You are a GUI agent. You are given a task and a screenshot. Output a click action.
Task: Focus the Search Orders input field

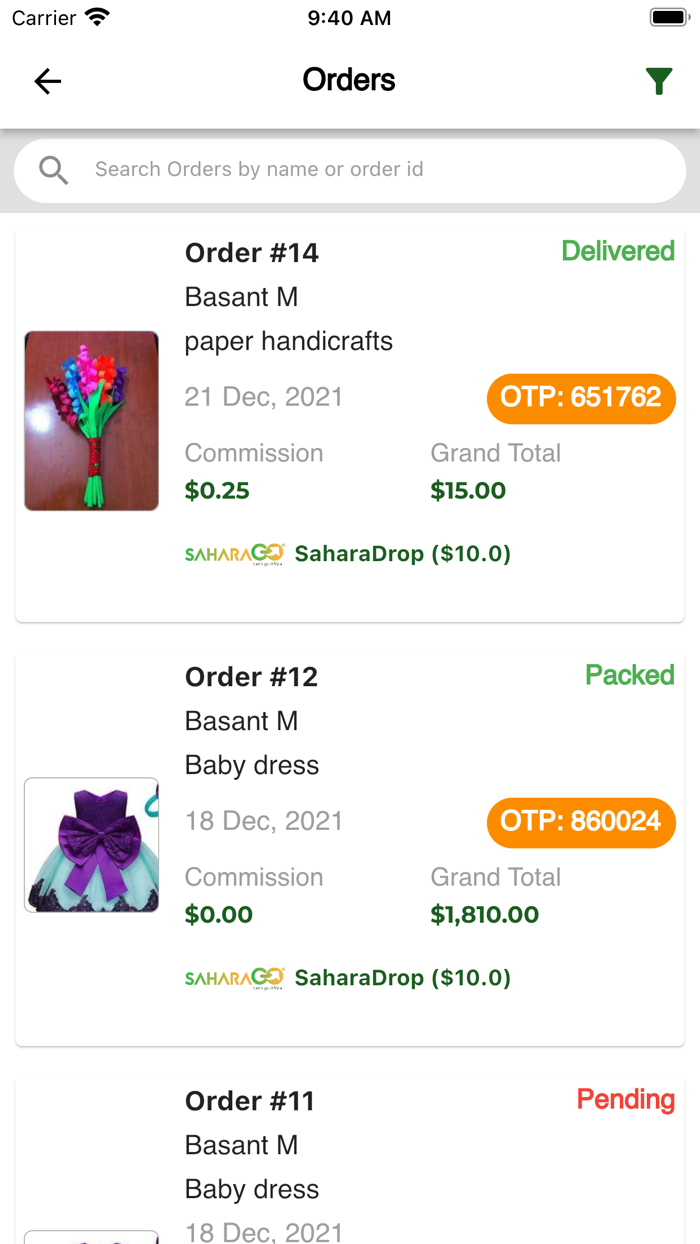point(370,170)
